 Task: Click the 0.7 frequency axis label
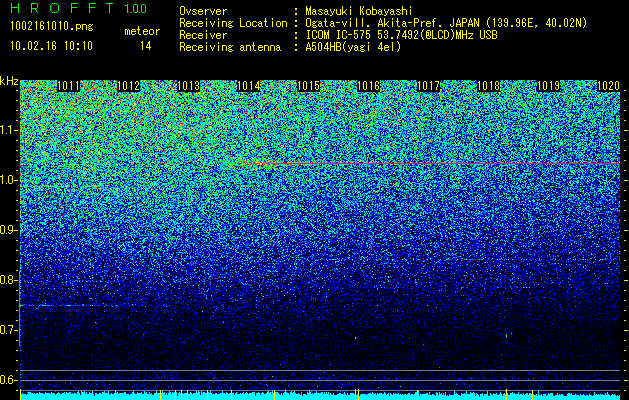pyautogui.click(x=9, y=330)
